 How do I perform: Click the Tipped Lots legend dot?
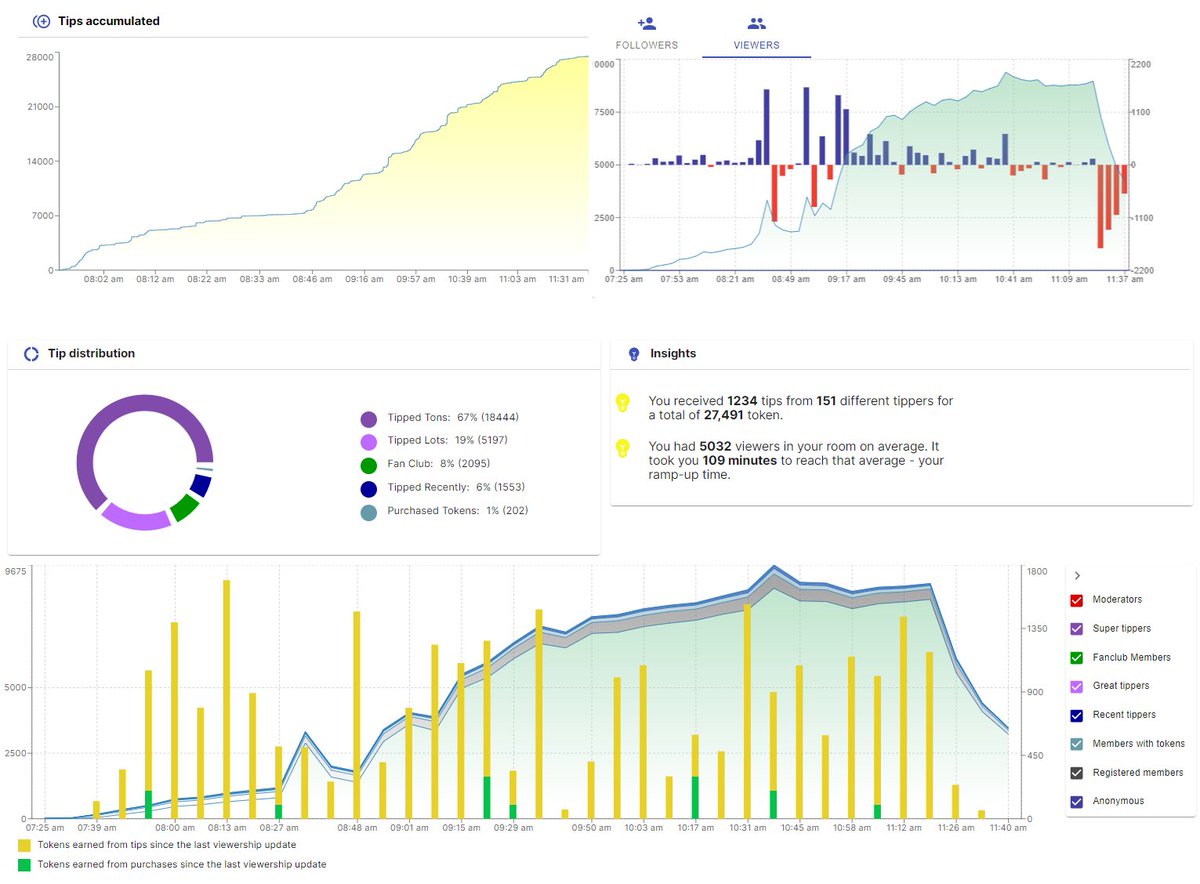click(369, 441)
